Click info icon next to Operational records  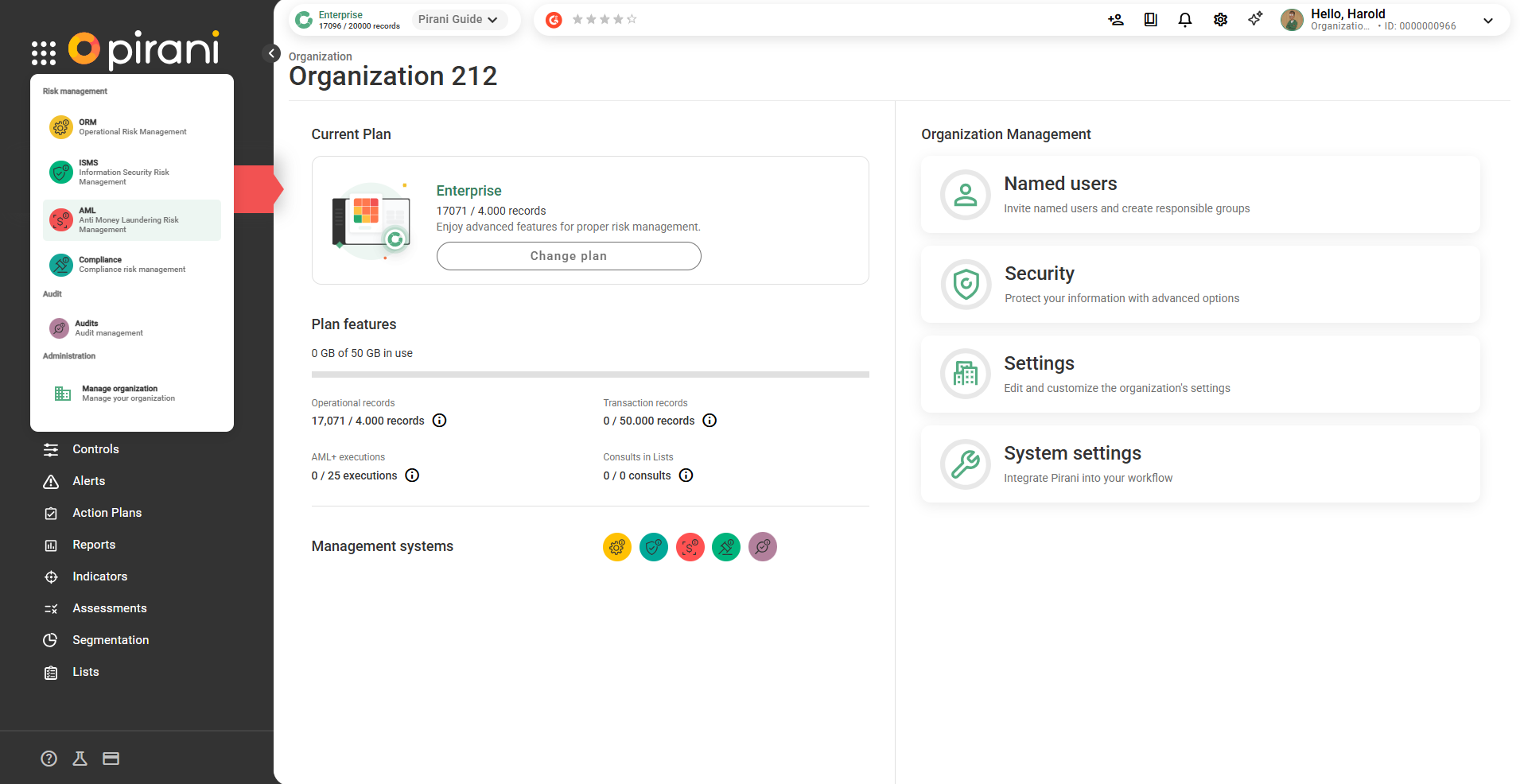[x=439, y=421]
